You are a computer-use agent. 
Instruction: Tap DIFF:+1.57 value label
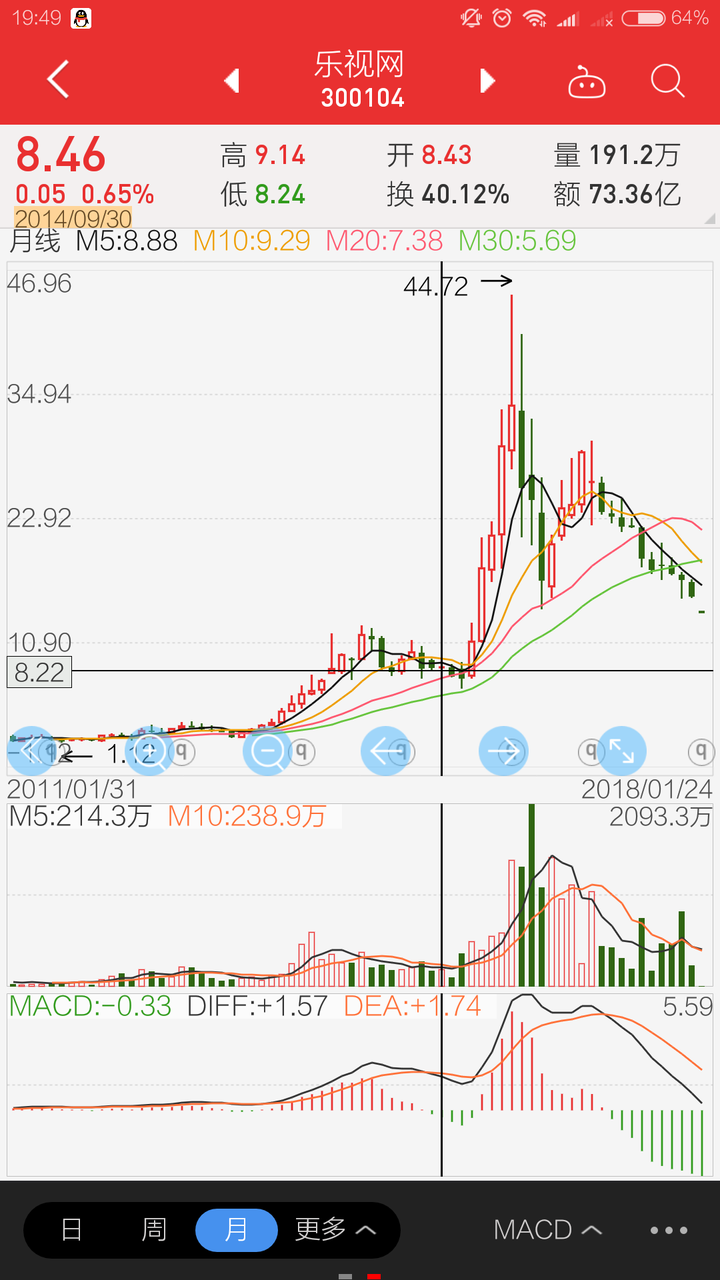tap(257, 1006)
